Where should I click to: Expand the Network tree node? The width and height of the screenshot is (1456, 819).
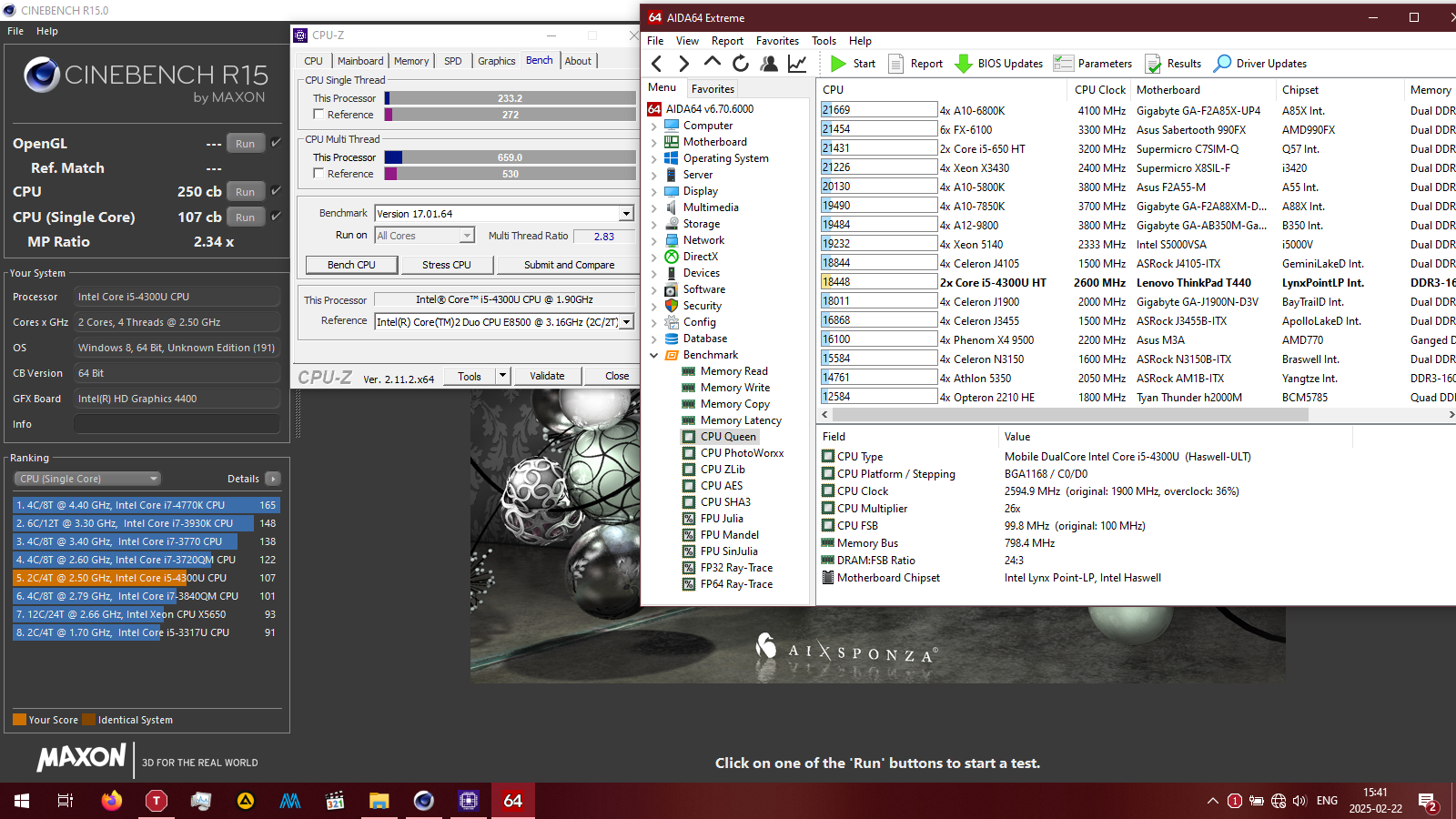pyautogui.click(x=653, y=240)
